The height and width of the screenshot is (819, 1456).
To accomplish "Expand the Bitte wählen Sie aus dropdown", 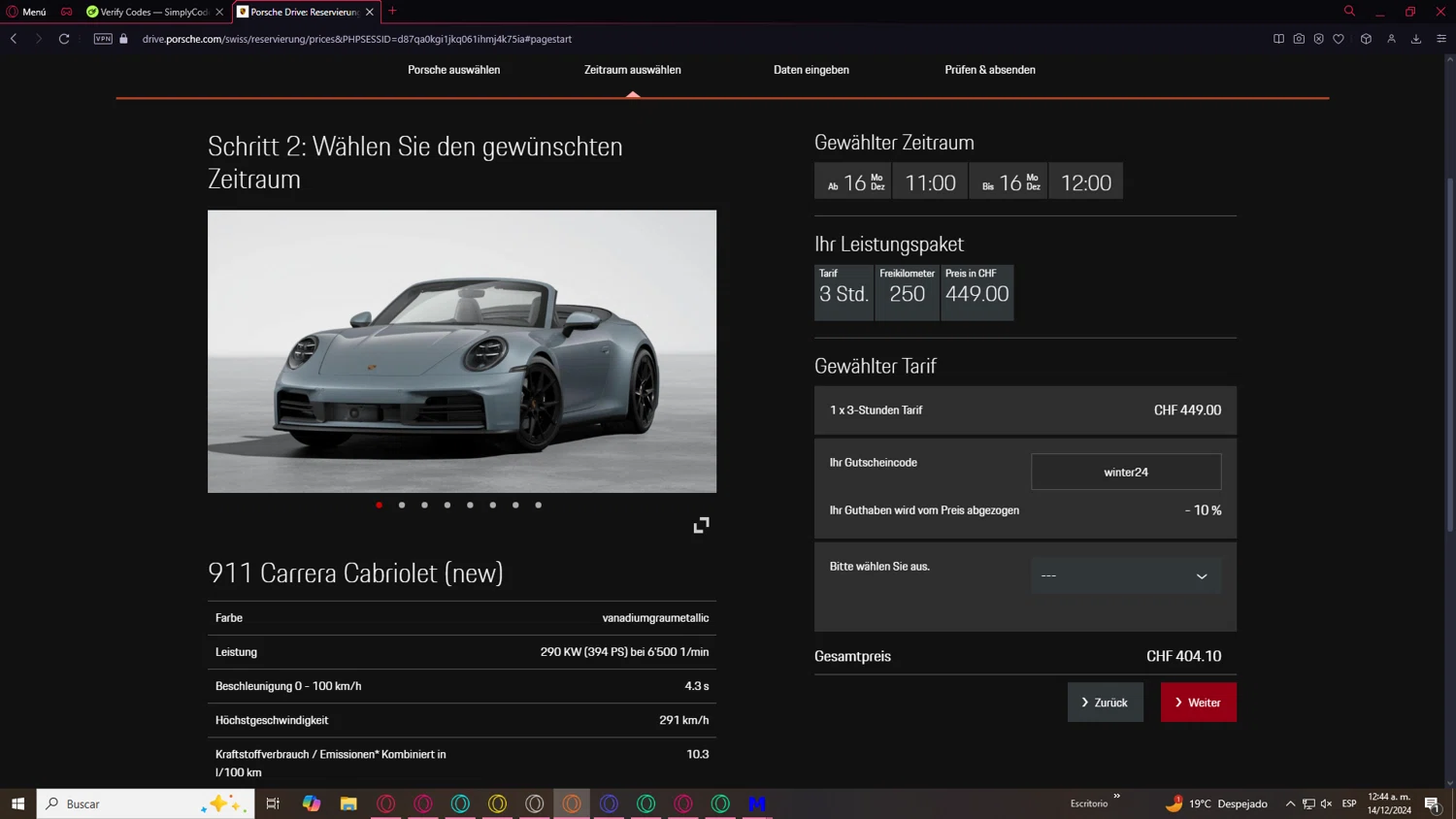I will [x=1126, y=575].
